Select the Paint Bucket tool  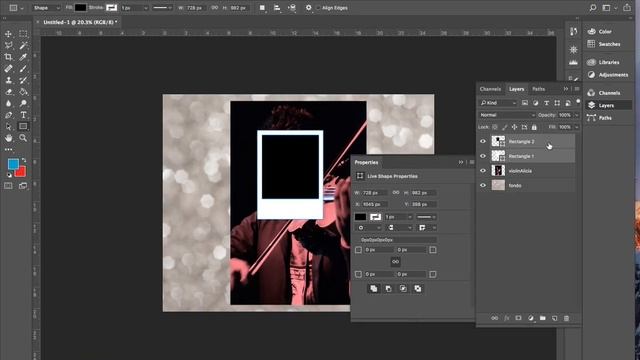pyautogui.click(x=23, y=92)
